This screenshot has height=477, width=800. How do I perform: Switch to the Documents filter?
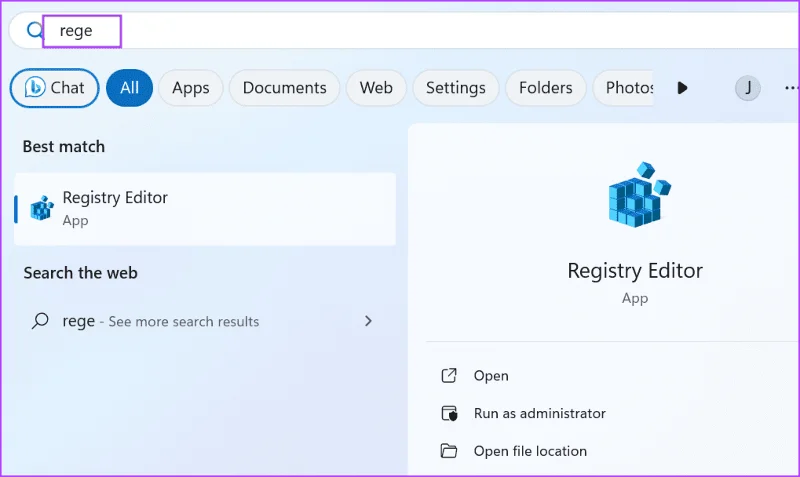[284, 88]
